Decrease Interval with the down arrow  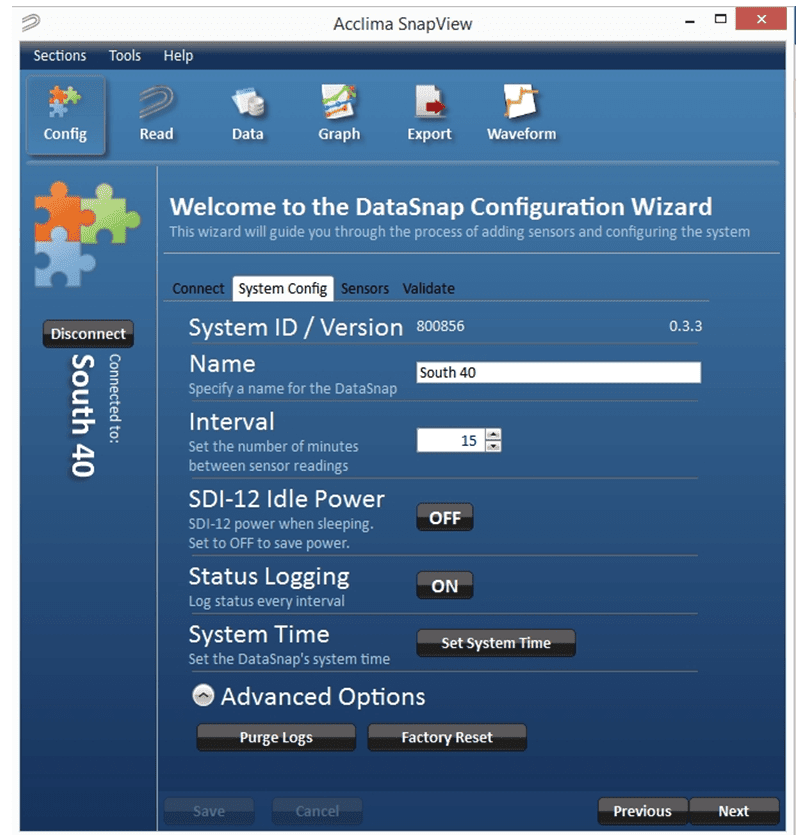[492, 446]
